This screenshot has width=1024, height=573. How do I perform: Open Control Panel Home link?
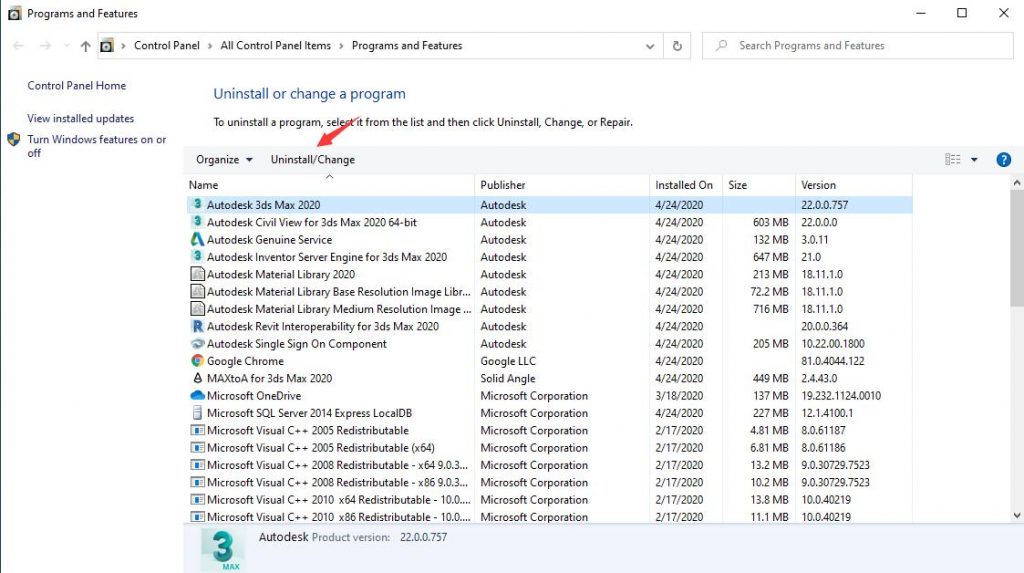tap(76, 86)
